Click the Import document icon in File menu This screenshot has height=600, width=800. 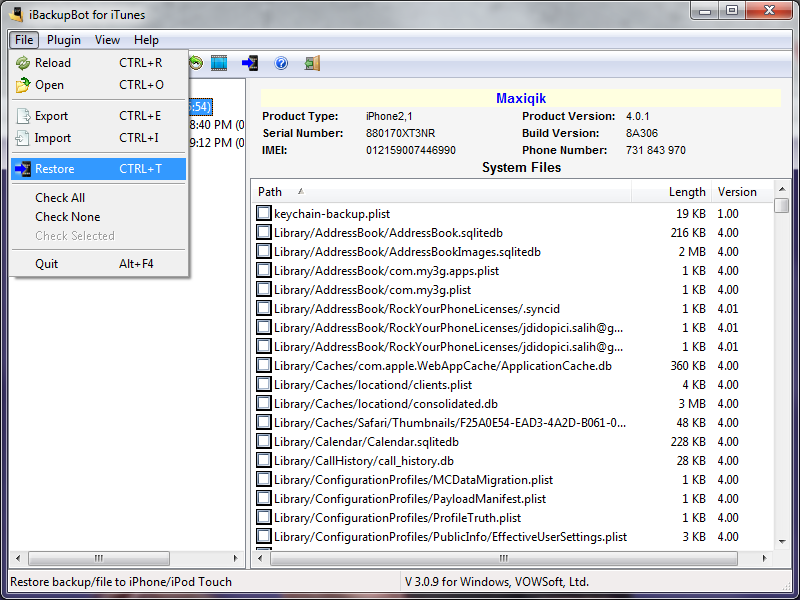click(22, 138)
